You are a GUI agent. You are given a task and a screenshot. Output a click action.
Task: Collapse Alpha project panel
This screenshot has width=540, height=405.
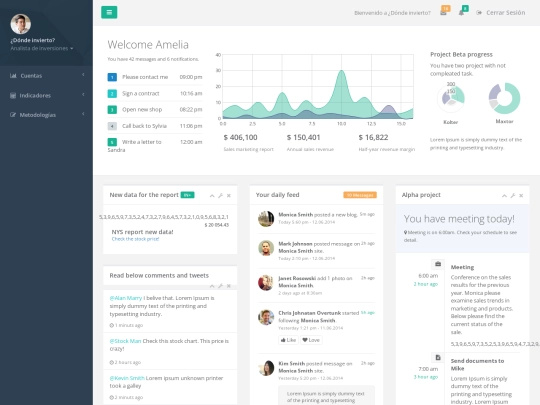(504, 196)
